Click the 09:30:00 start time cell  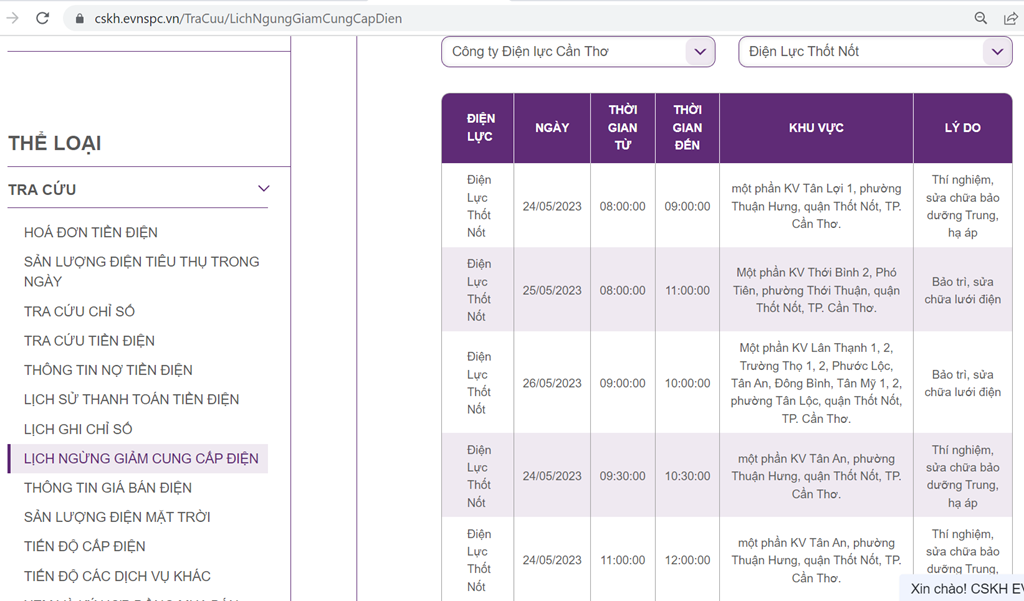tap(622, 476)
